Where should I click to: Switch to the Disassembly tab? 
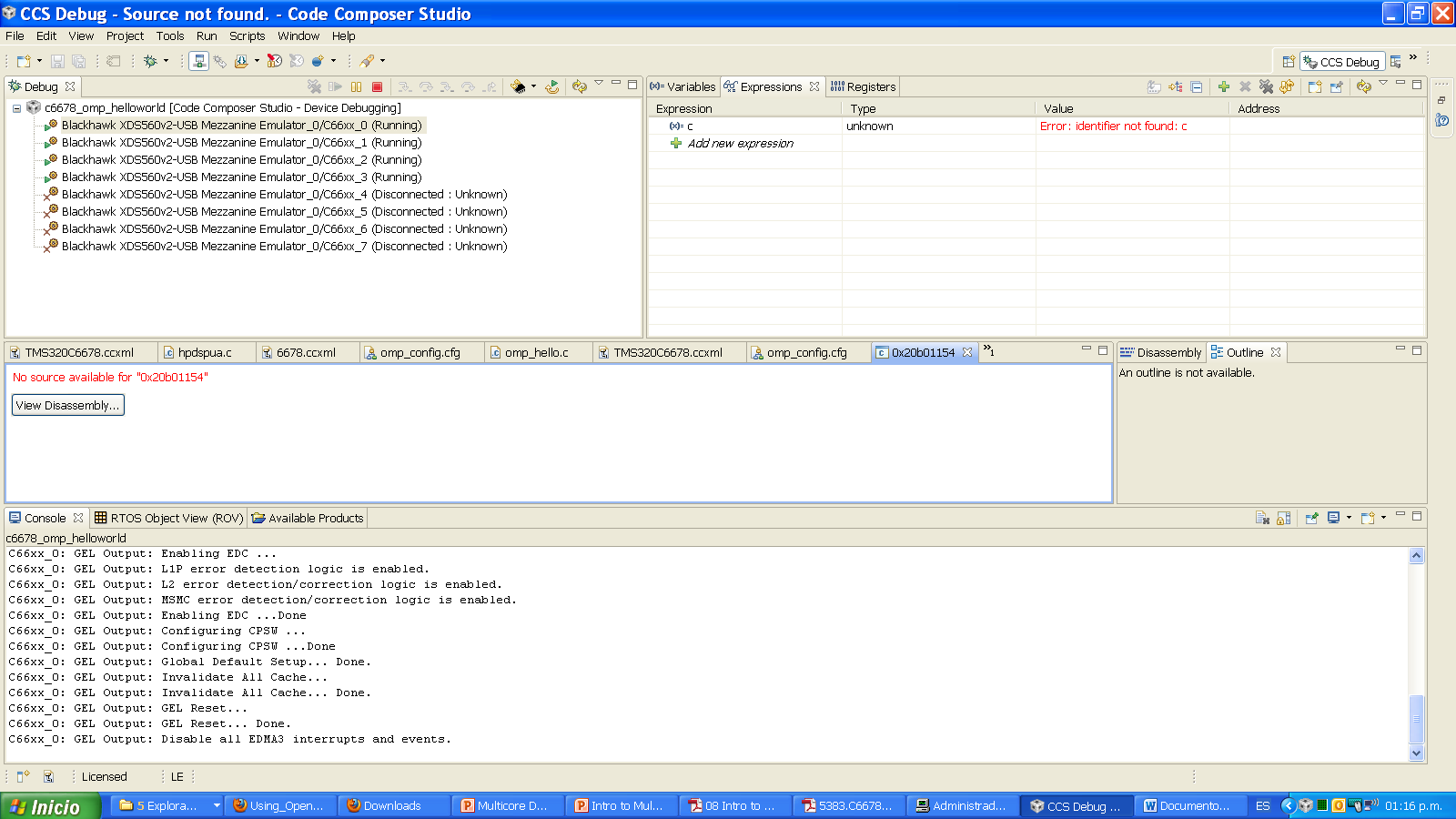point(1160,352)
